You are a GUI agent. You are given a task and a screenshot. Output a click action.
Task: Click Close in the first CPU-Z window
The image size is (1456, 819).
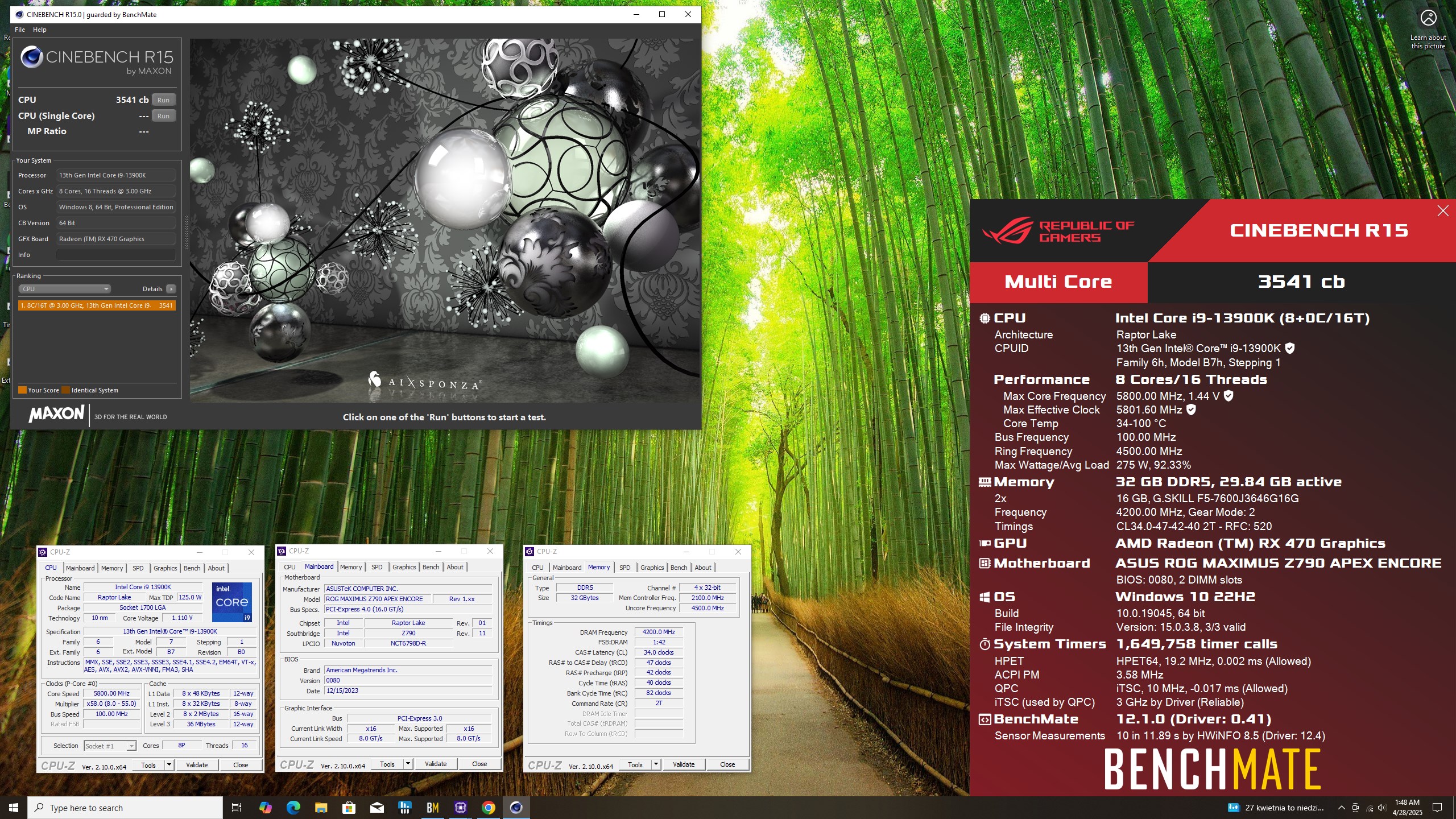point(241,765)
